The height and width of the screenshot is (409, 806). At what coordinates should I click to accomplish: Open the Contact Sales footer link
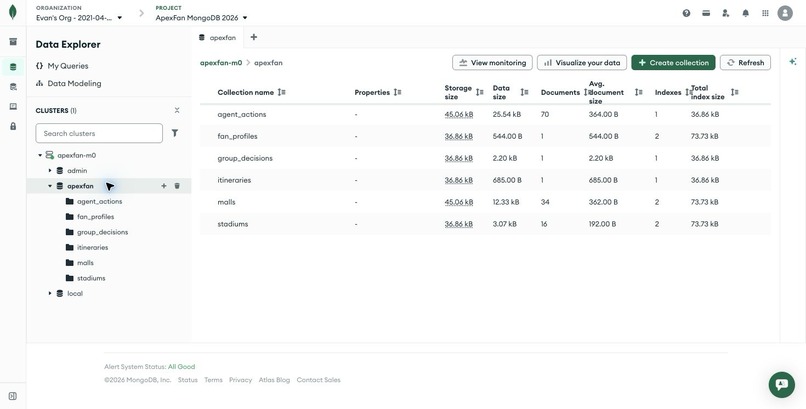pos(319,380)
